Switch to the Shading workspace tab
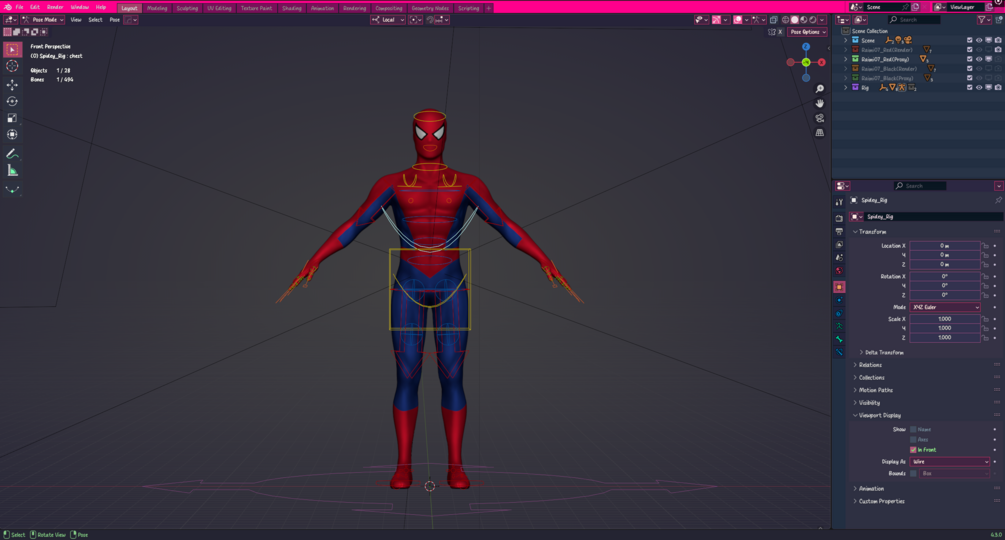 [x=292, y=8]
